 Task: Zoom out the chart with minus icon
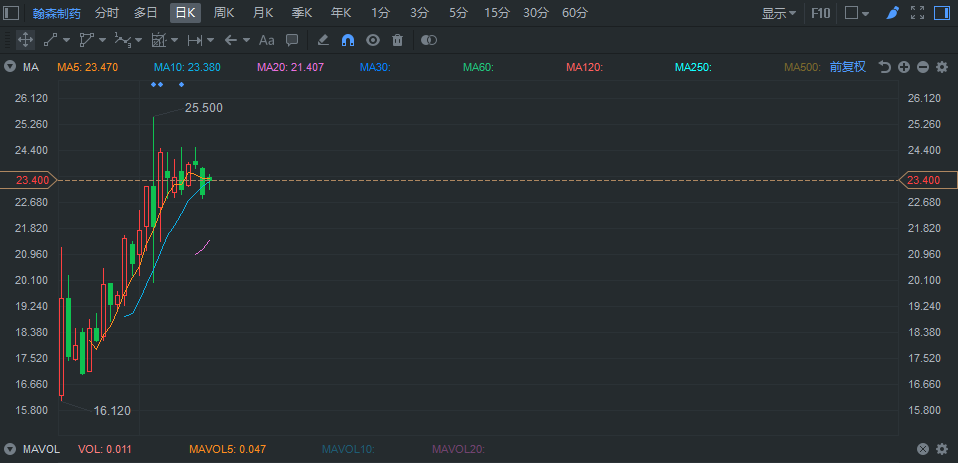(923, 67)
